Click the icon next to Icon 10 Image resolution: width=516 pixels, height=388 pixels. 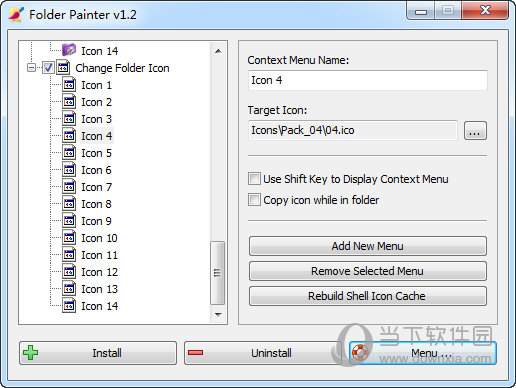(x=69, y=238)
